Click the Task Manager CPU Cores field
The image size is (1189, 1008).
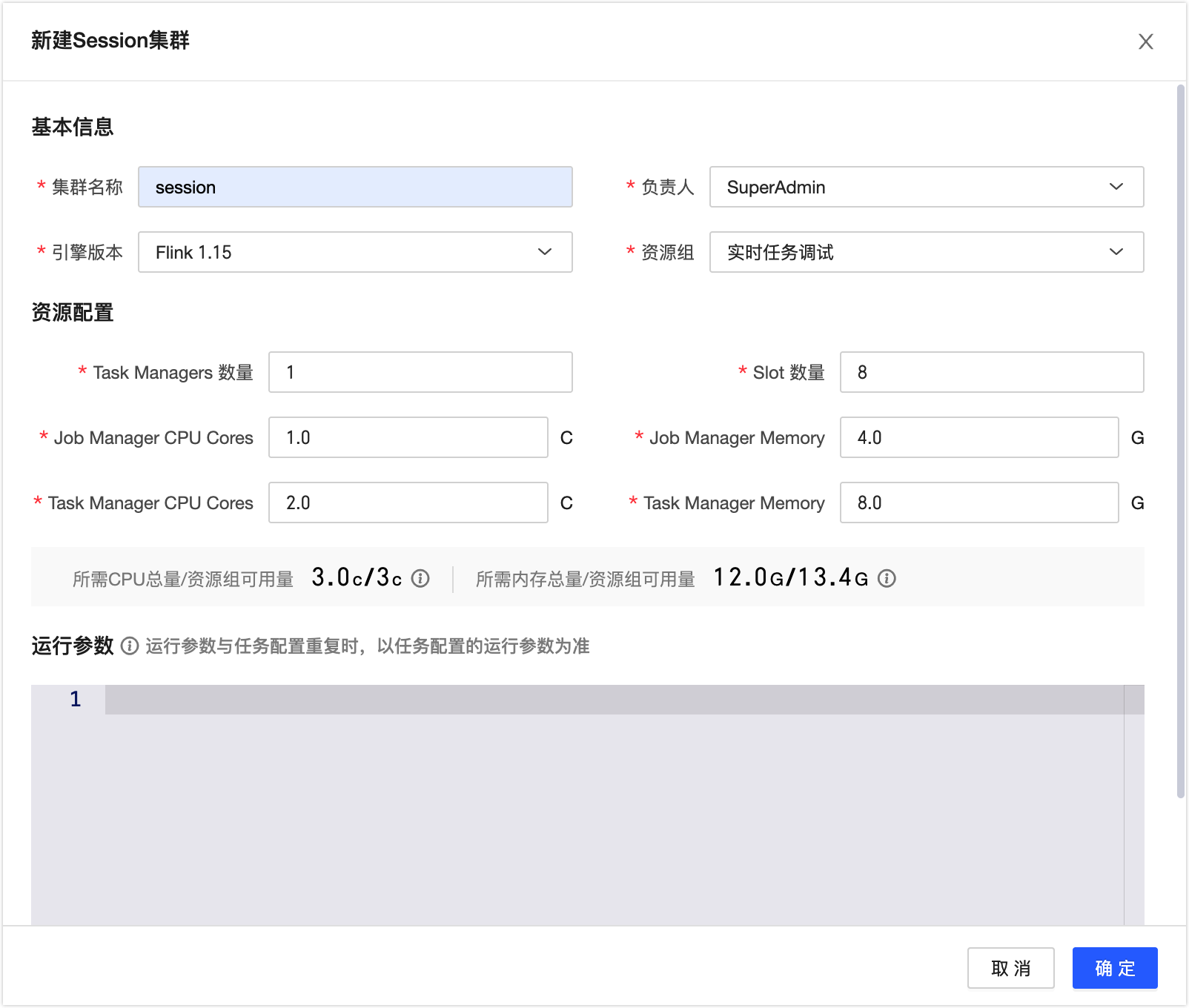tap(408, 503)
